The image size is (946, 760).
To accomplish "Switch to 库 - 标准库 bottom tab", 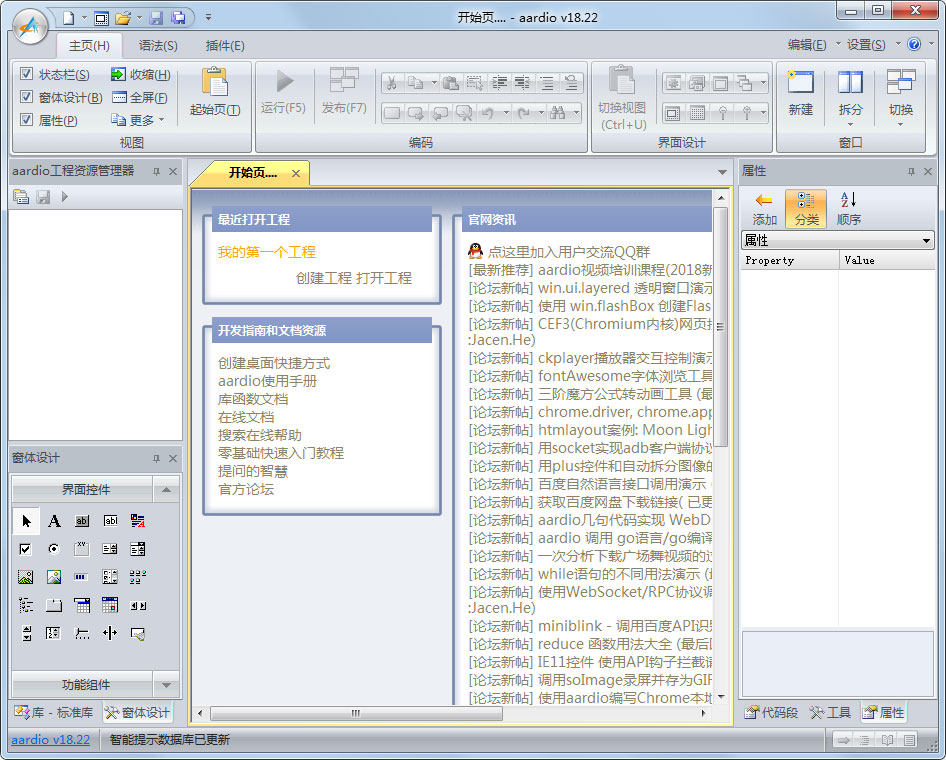I will pyautogui.click(x=54, y=713).
